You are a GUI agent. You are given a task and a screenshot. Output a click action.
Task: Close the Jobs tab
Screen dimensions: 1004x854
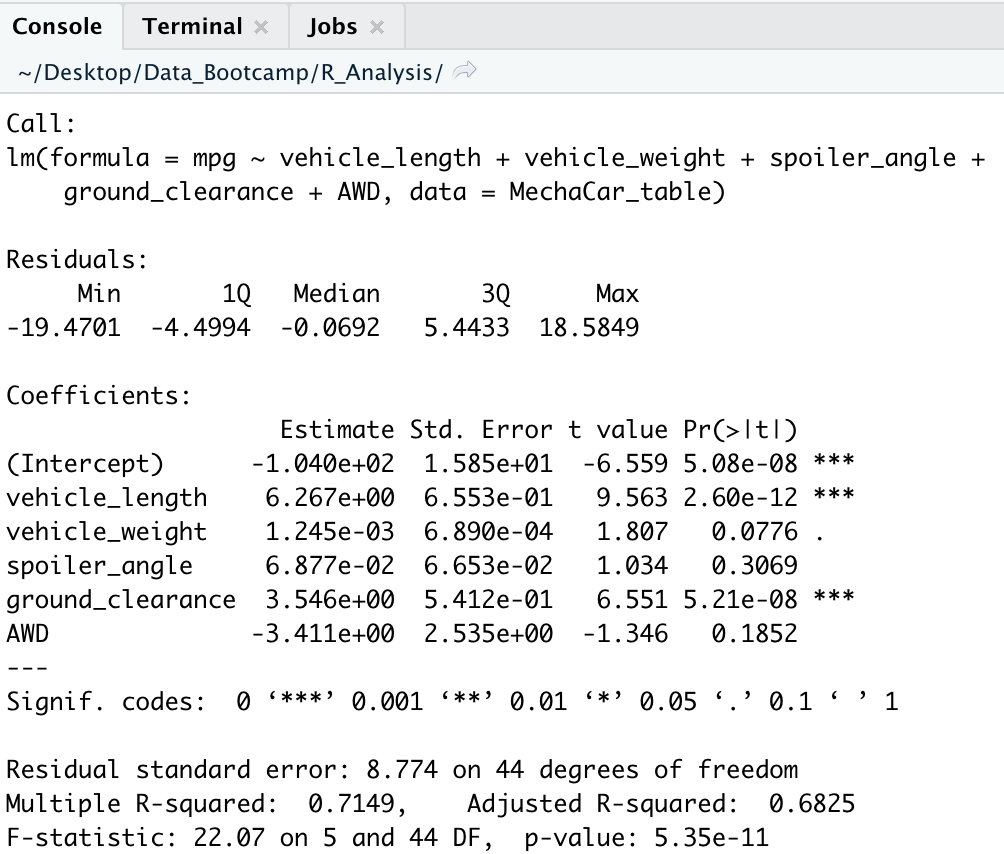377,26
